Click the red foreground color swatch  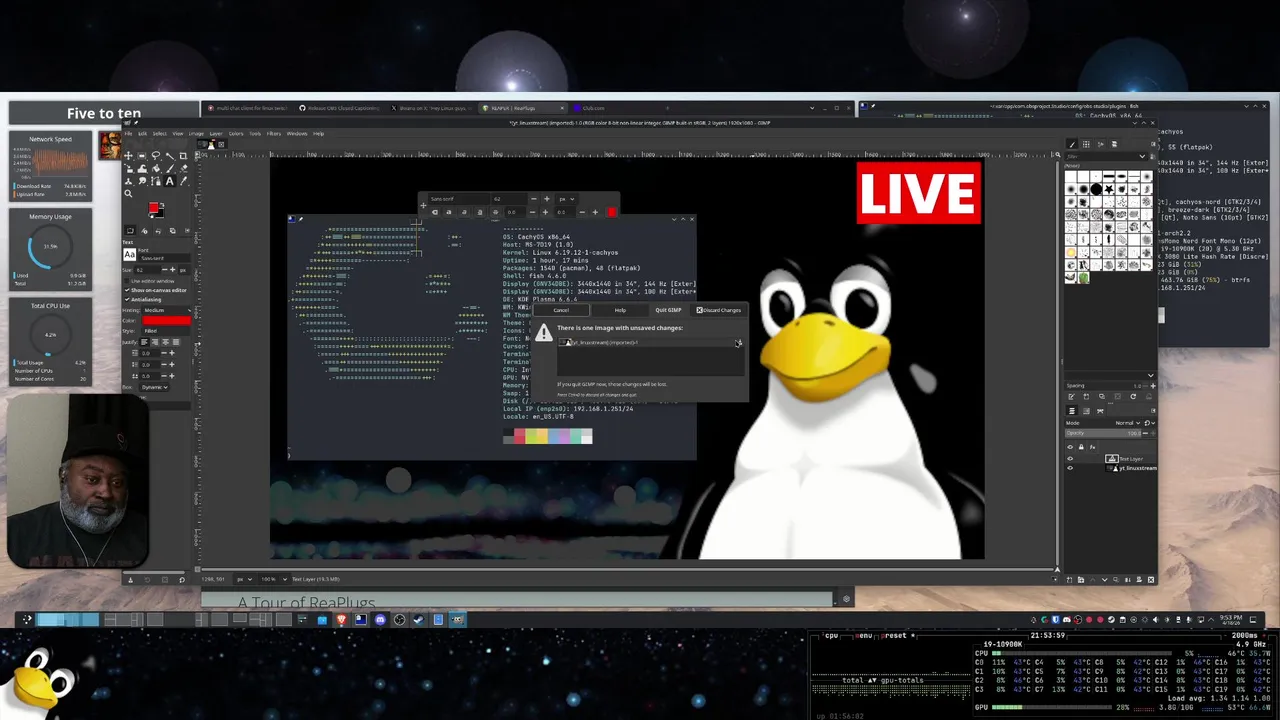(153, 207)
